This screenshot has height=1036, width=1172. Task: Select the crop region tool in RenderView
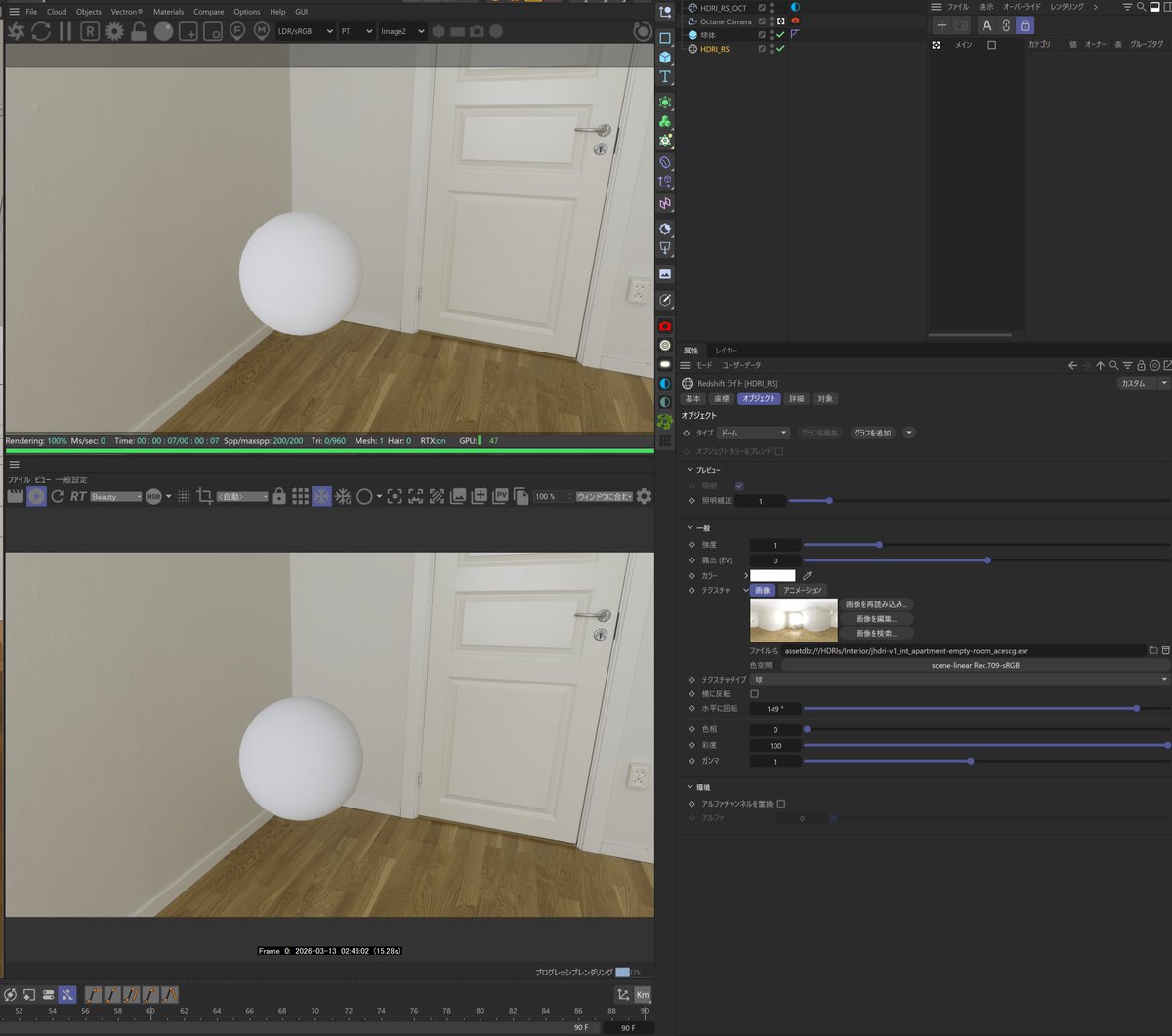click(205, 496)
